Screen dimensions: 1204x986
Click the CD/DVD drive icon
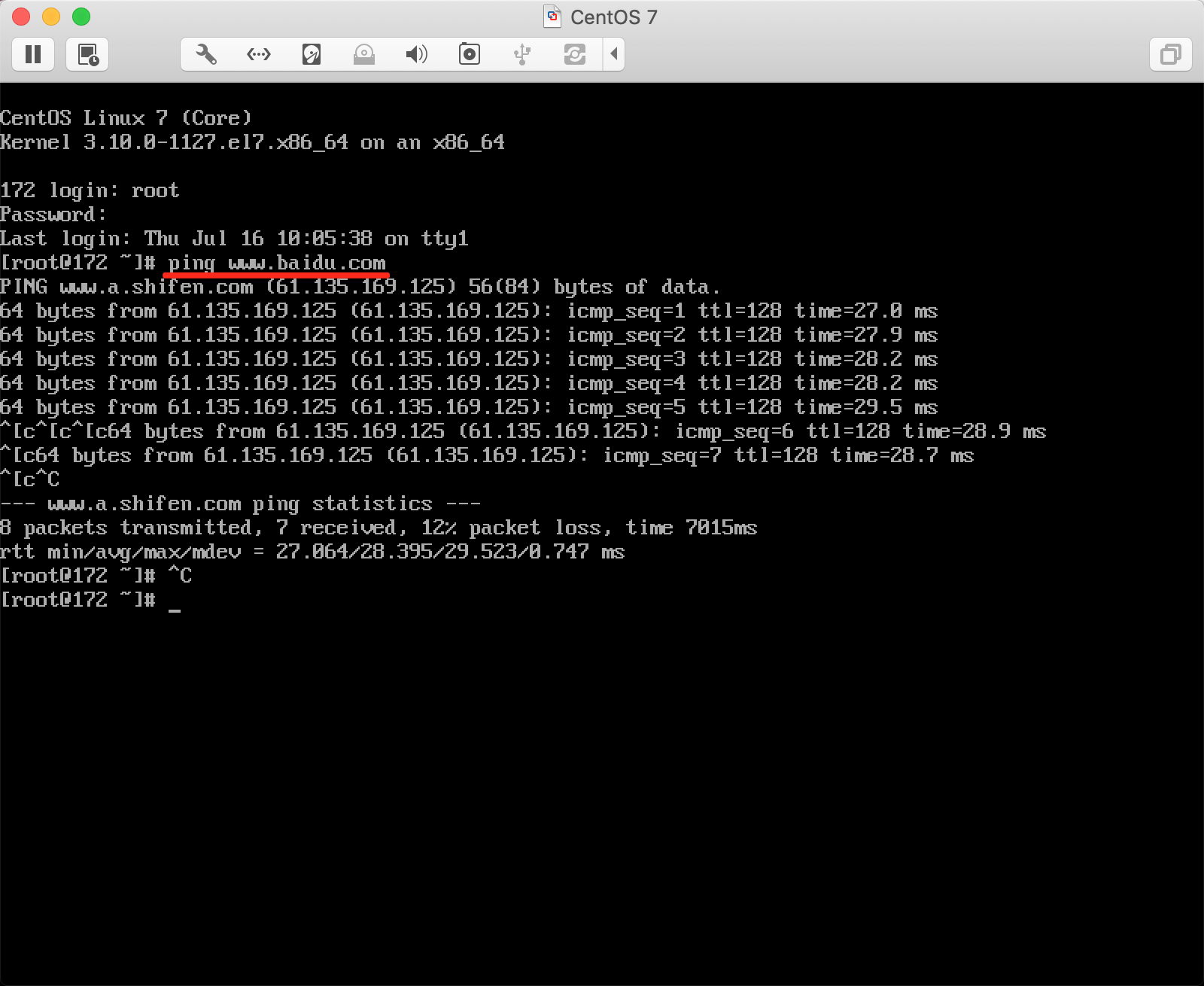(x=364, y=54)
